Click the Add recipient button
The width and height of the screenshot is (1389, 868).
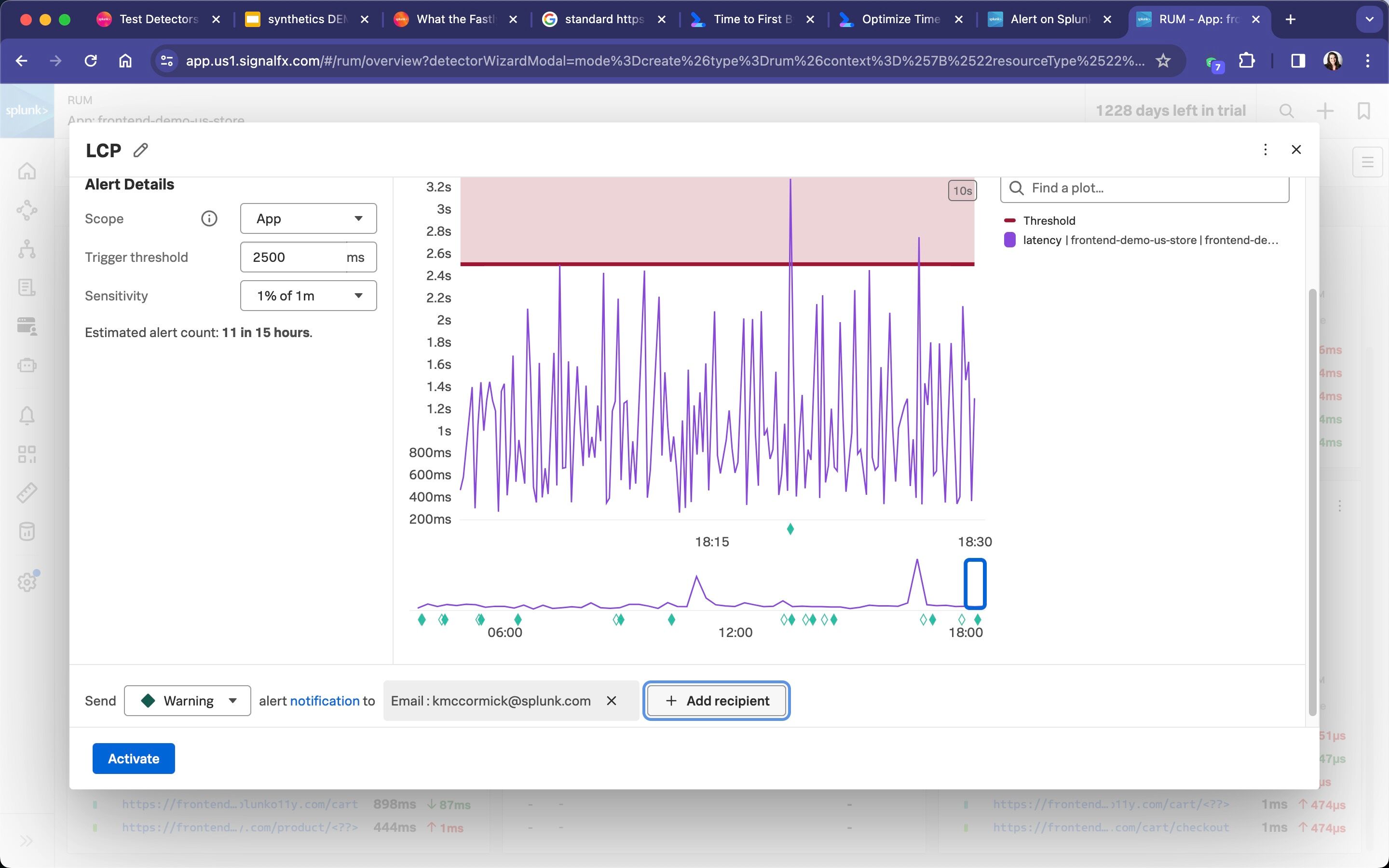coord(716,700)
